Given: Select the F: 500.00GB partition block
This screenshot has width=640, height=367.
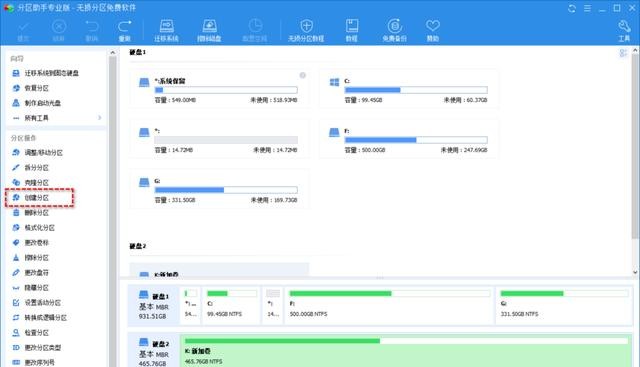Looking at the screenshot, I should pyautogui.click(x=390, y=305).
